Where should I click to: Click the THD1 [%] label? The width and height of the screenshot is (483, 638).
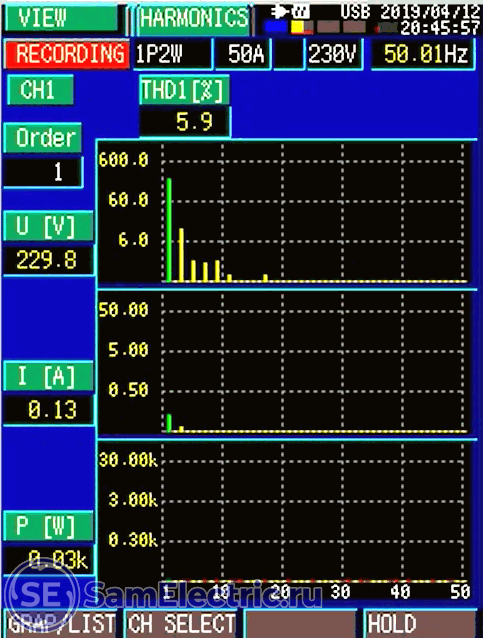[x=184, y=90]
